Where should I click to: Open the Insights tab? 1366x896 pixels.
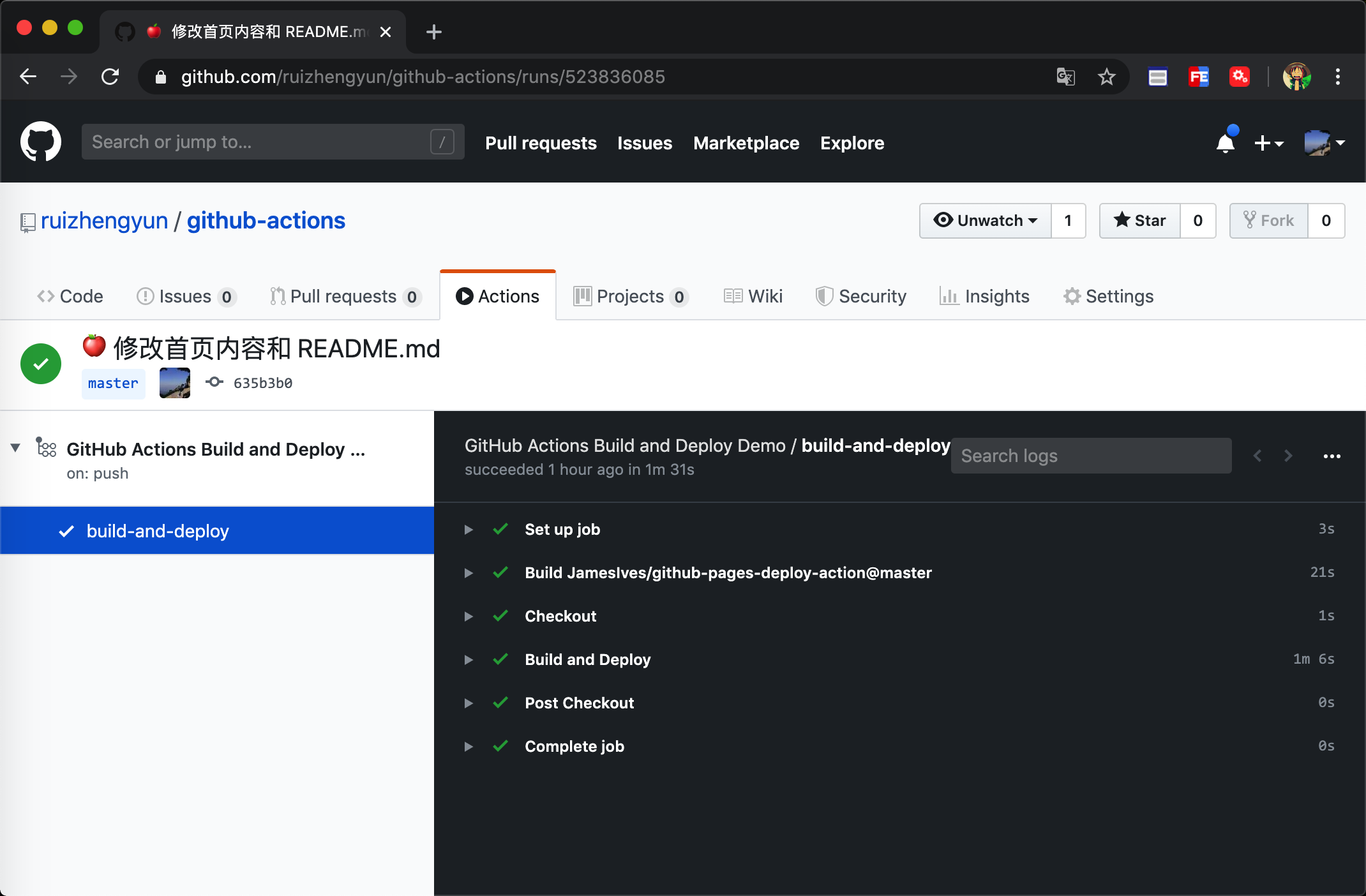point(984,296)
